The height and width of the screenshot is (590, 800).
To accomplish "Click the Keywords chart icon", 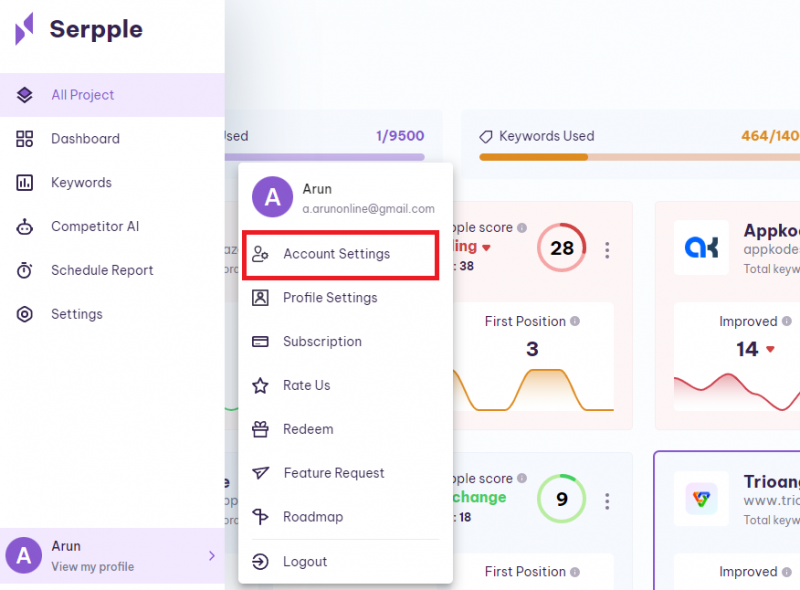I will point(25,183).
